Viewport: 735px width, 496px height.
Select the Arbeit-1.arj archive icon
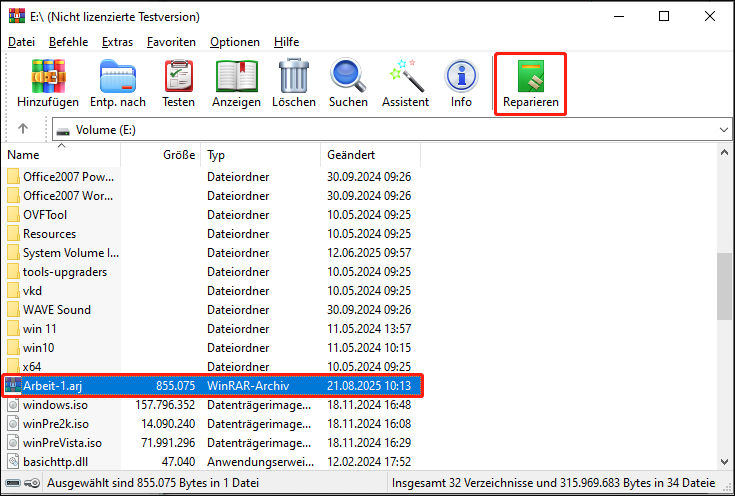(x=13, y=385)
